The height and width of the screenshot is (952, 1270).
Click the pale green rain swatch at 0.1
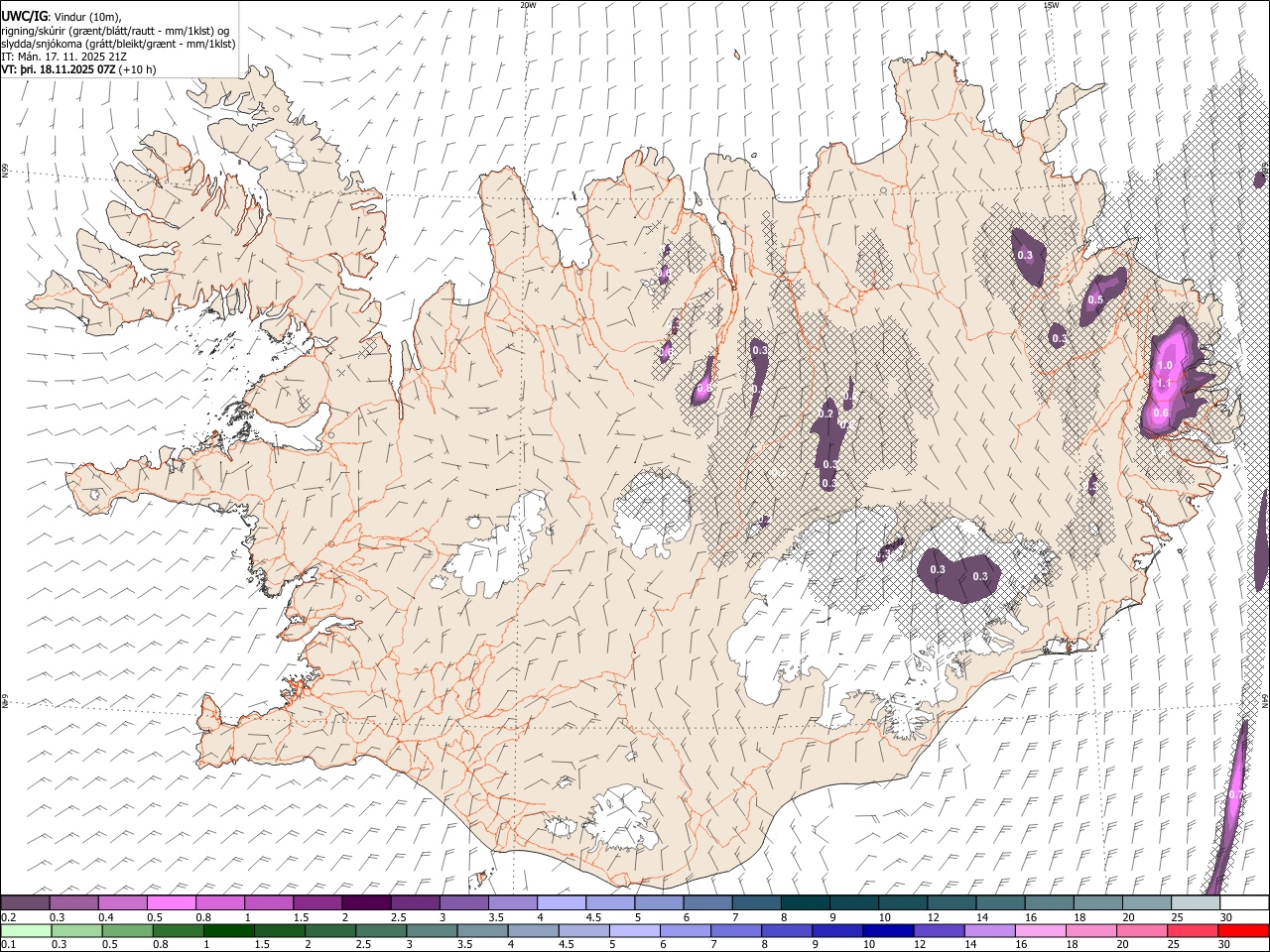pos(26,931)
